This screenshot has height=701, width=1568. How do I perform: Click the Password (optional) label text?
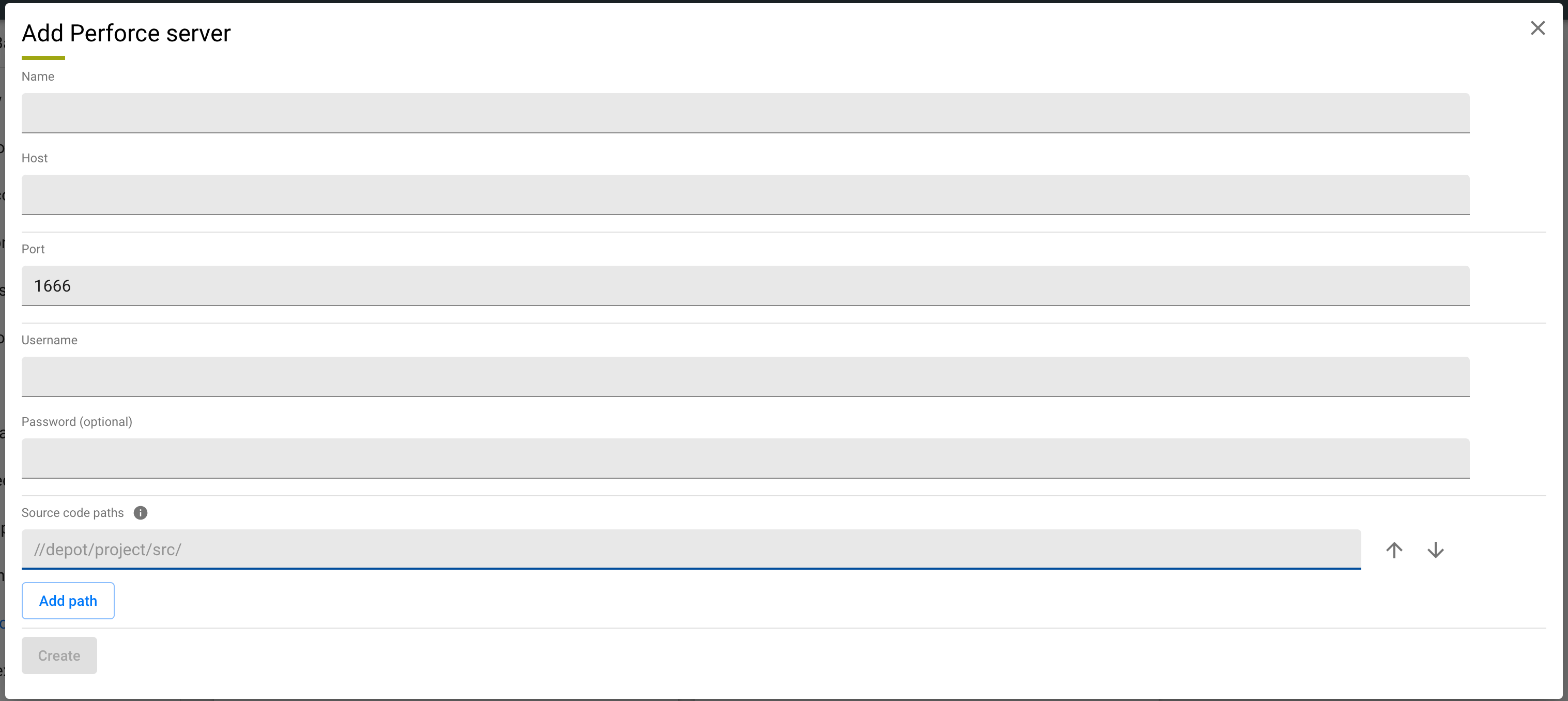(x=76, y=422)
